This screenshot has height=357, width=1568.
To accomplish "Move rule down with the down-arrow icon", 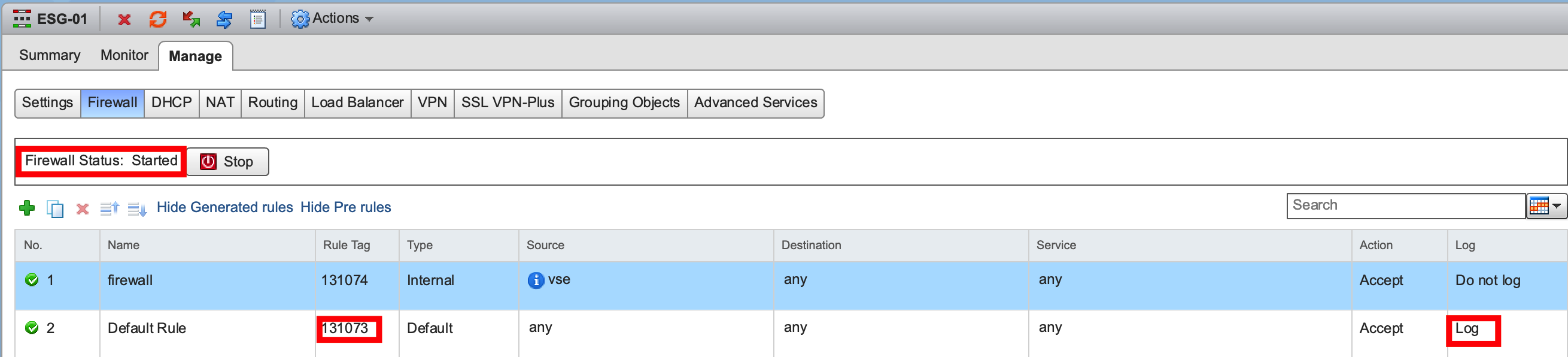I will 137,208.
